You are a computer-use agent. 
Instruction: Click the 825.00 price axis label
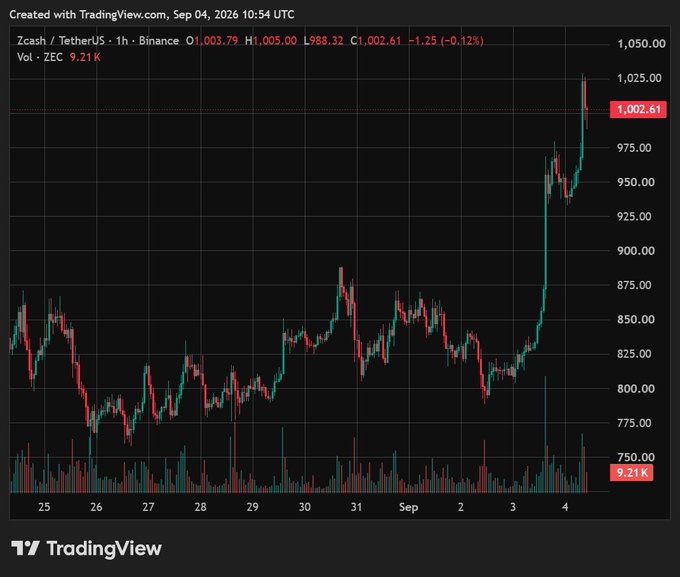[x=634, y=354]
